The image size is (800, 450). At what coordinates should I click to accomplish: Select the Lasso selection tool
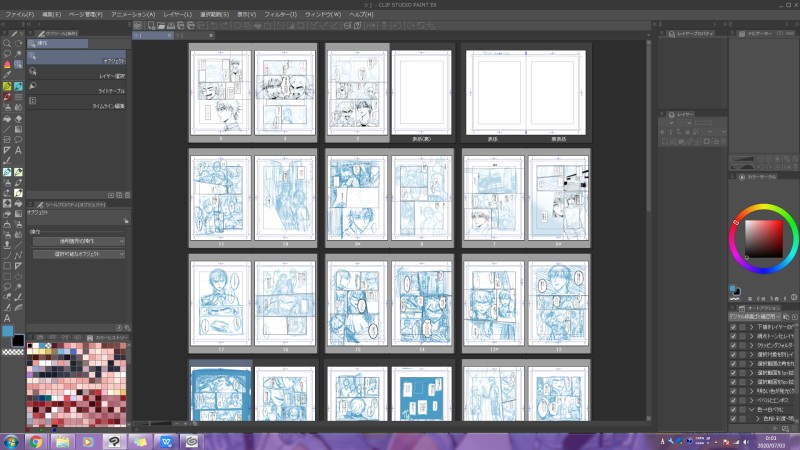[x=7, y=54]
